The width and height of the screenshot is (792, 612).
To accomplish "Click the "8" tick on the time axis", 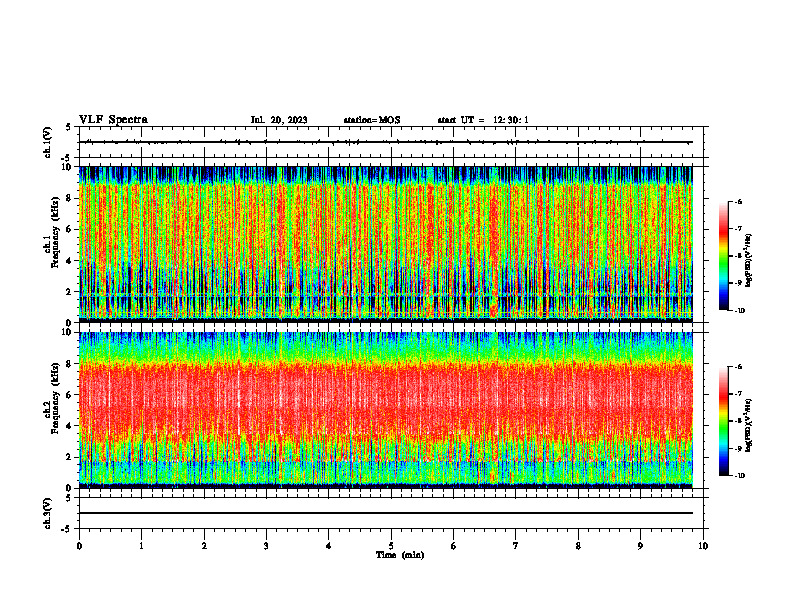I will pyautogui.click(x=578, y=546).
